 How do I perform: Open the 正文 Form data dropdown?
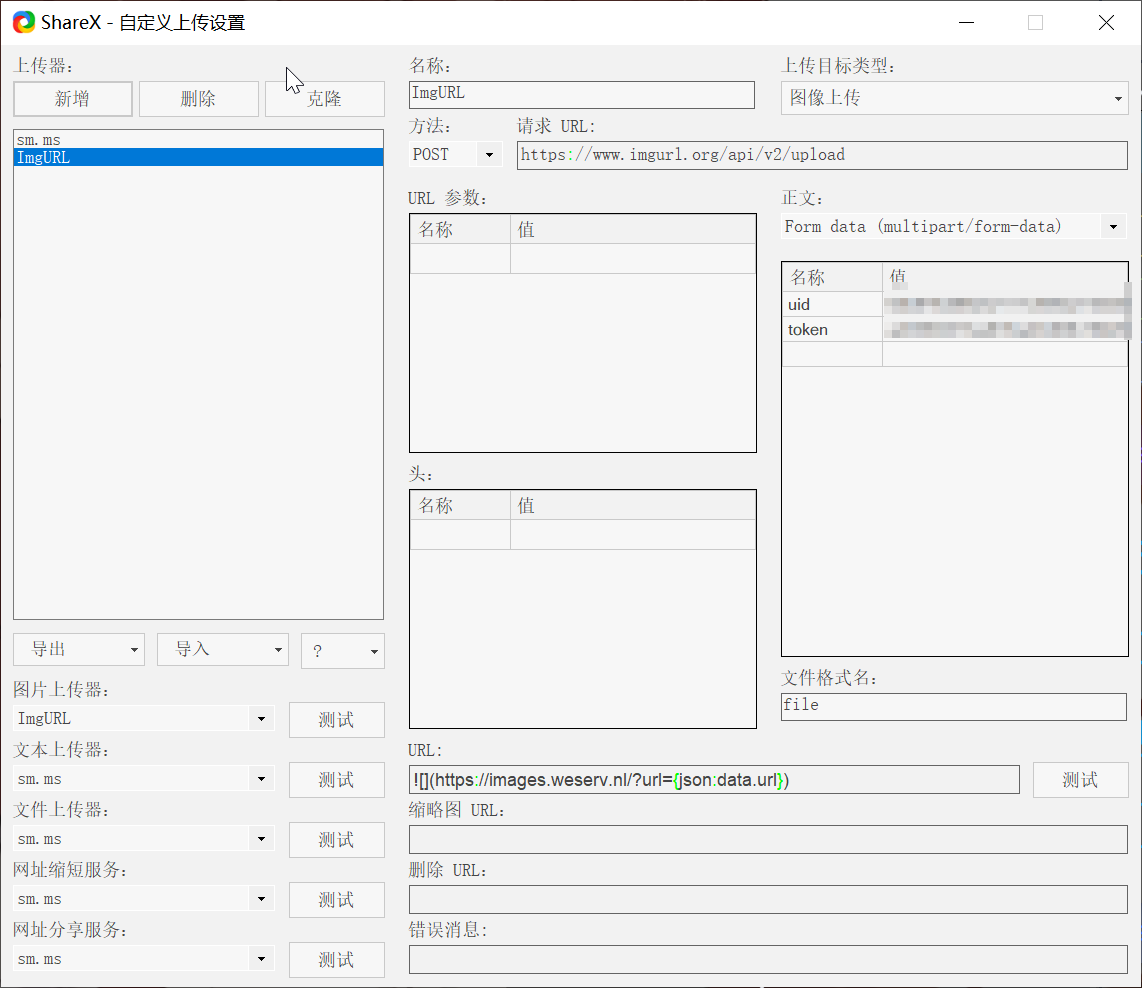[x=954, y=226]
